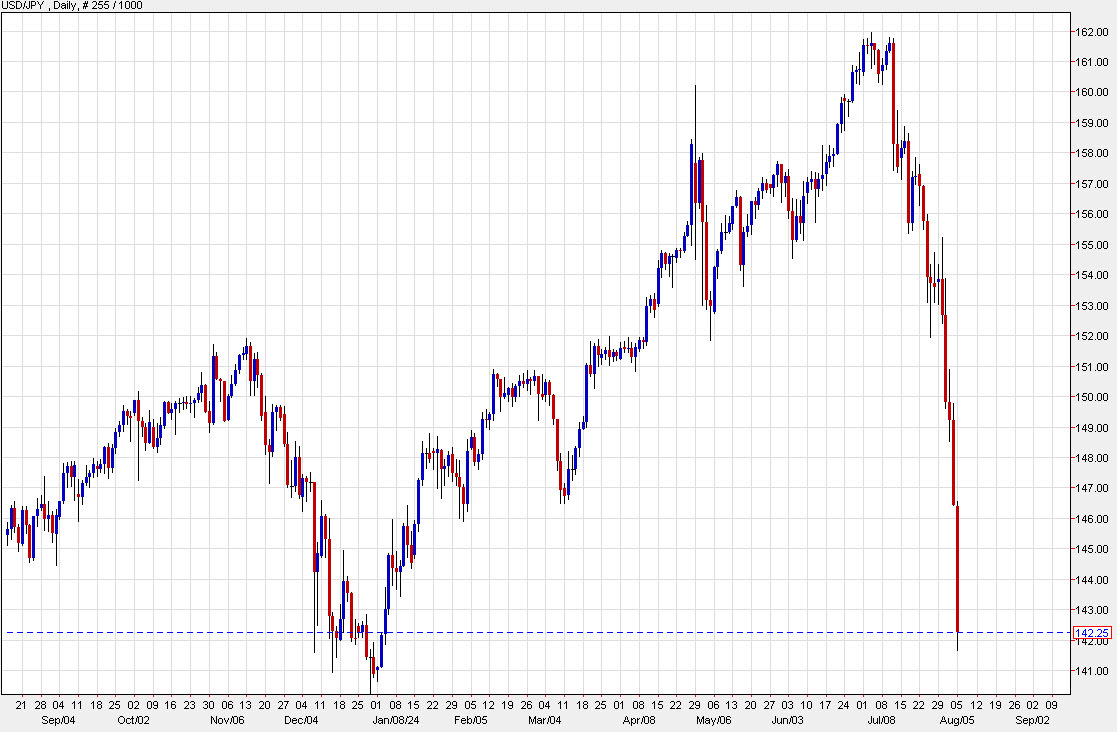Select the 142.25 current price tag
This screenshot has height=732, width=1117.
pos(1095,631)
